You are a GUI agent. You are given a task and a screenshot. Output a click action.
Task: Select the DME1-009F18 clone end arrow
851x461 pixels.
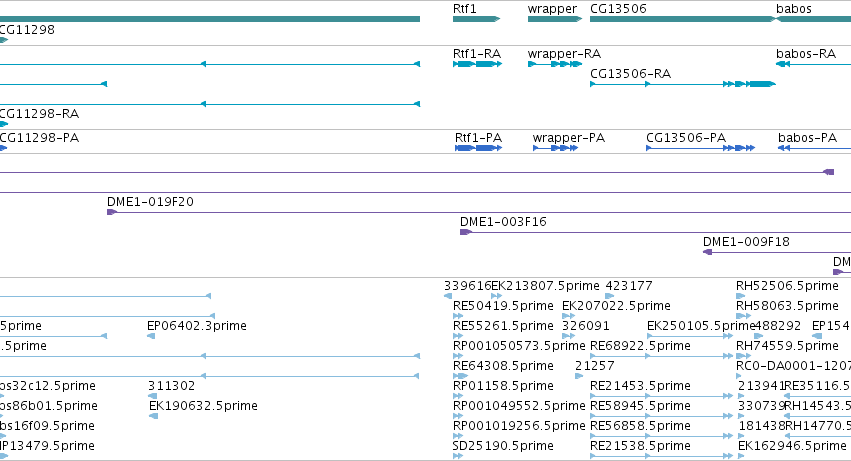(x=707, y=252)
